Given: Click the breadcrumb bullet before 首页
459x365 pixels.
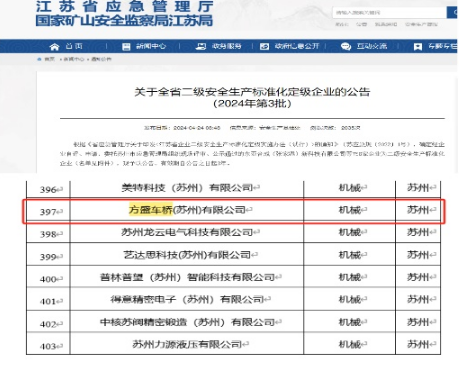Looking at the screenshot, I should click(40, 59).
